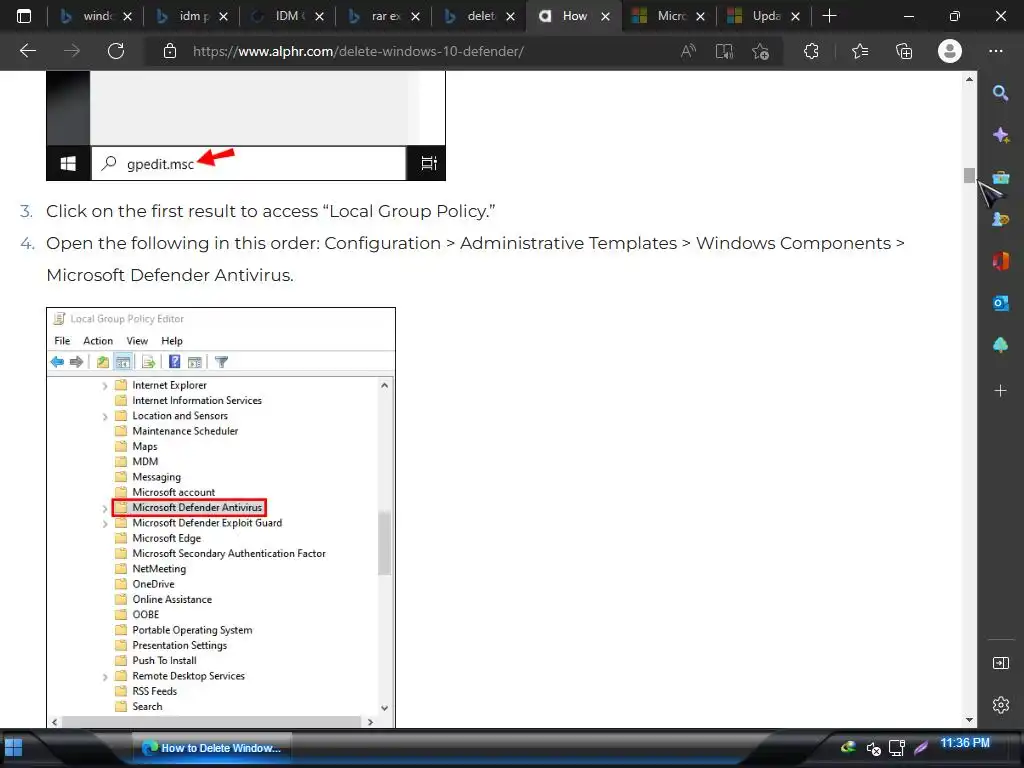Open Microsoft 365 in the sidebar

tap(1000, 261)
